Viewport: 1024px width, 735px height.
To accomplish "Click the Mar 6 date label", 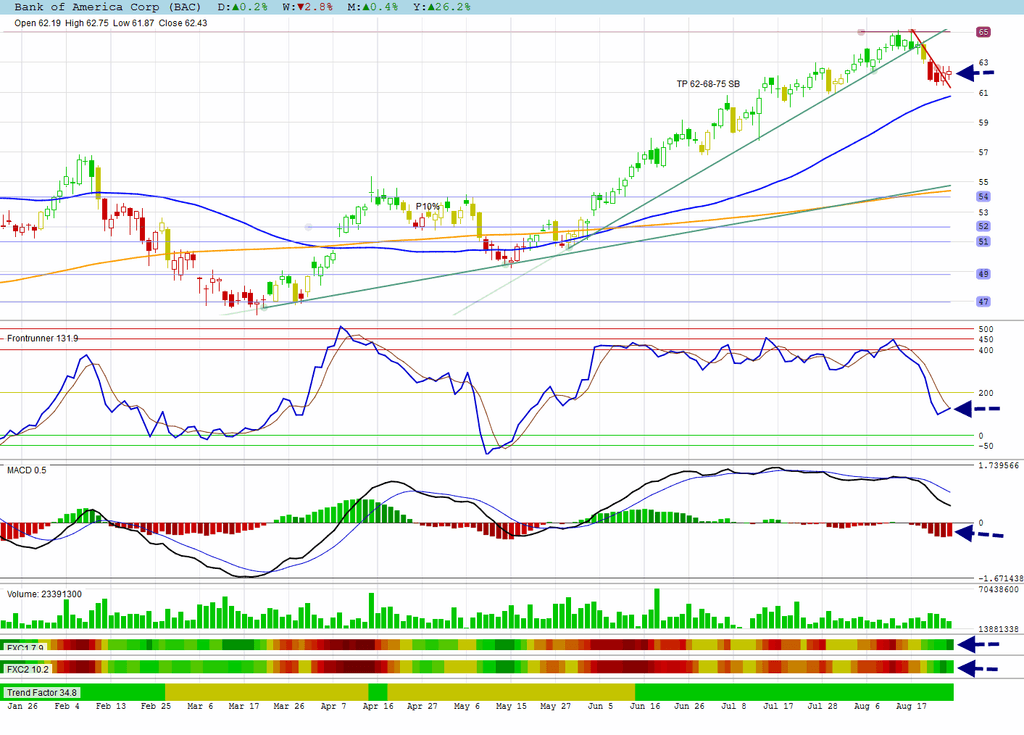I will pos(200,706).
